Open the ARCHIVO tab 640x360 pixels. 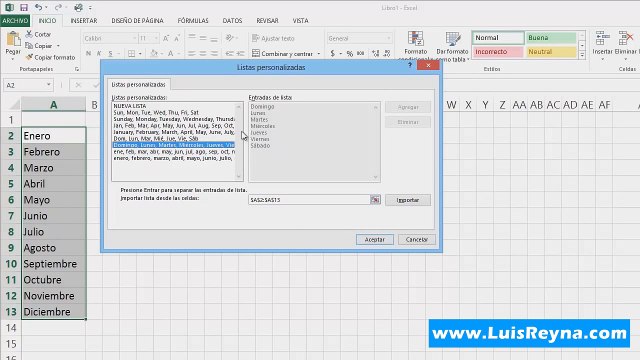point(15,20)
